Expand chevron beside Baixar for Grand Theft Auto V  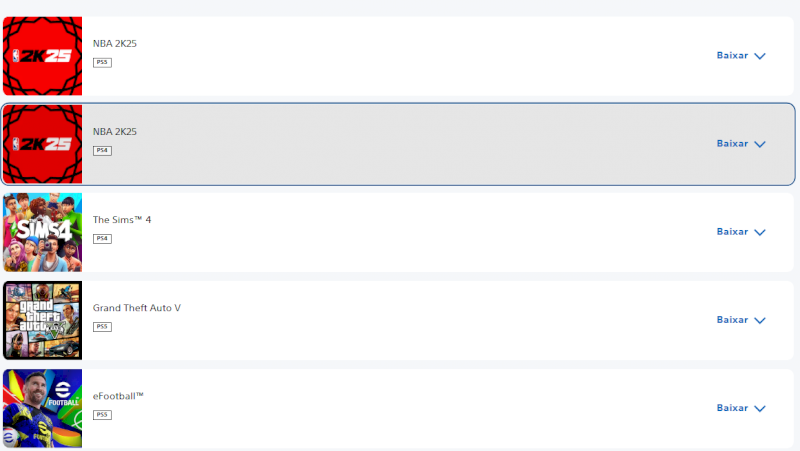point(760,320)
